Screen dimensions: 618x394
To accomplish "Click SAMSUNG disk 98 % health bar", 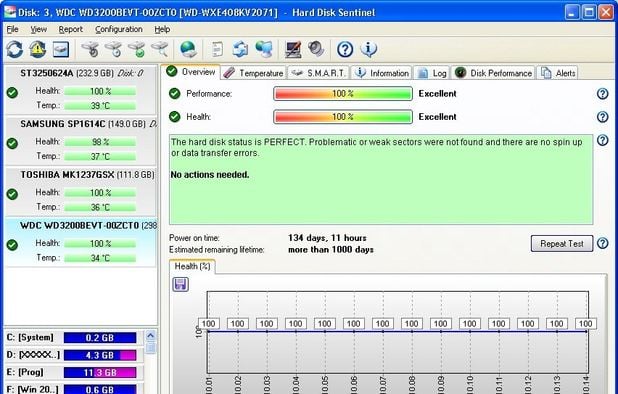I will click(100, 142).
